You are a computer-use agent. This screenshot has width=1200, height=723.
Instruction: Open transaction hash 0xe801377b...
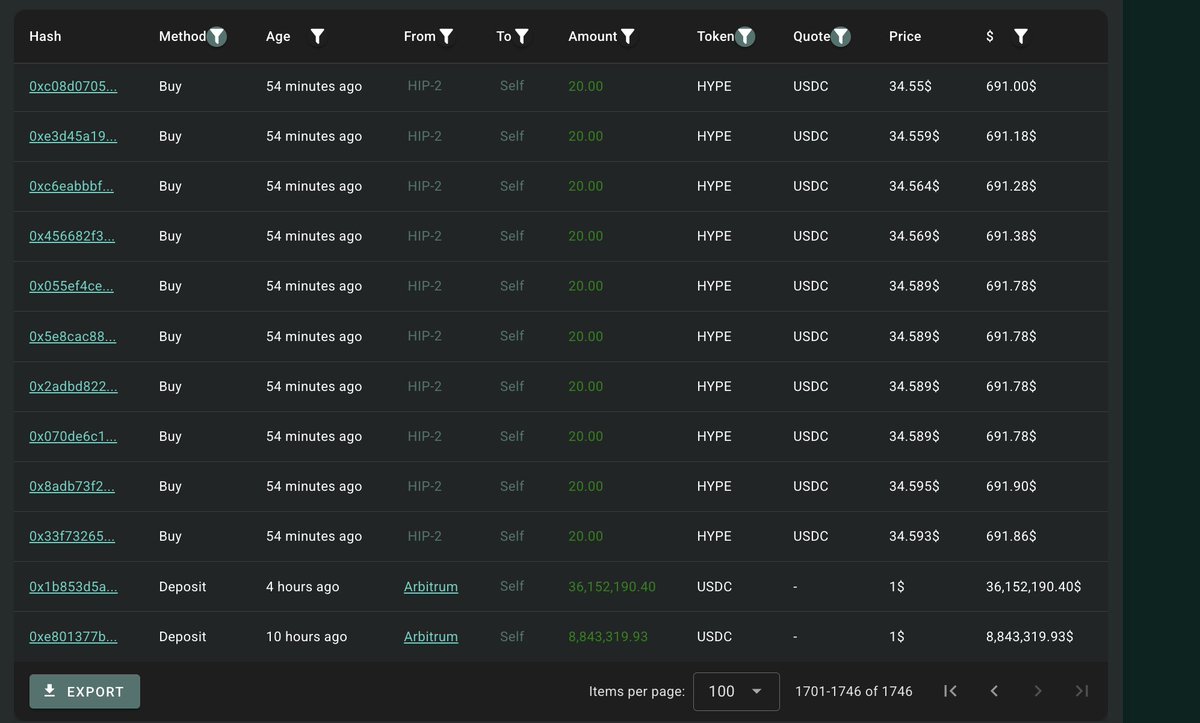[x=73, y=636]
